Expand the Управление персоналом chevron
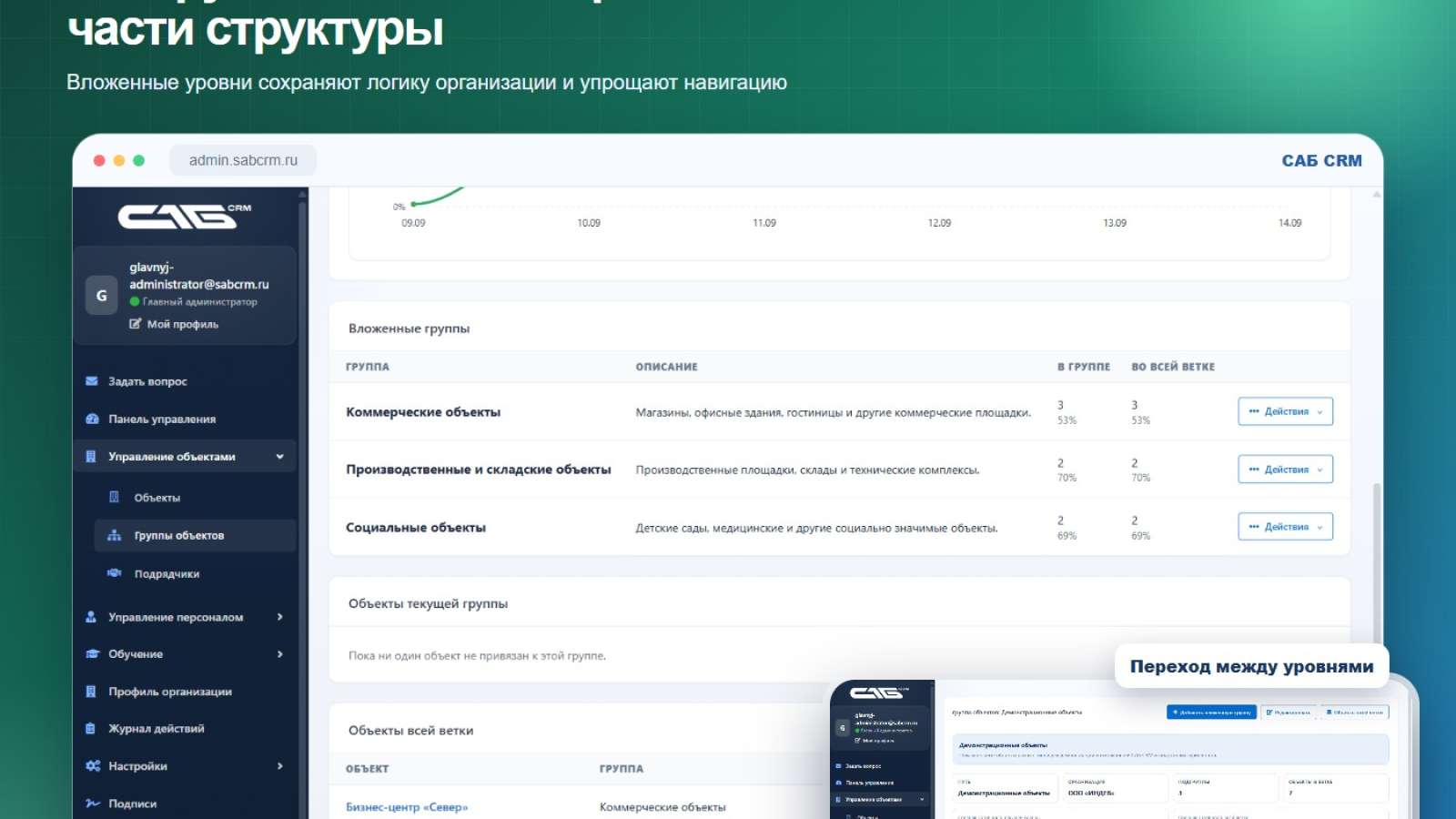Image resolution: width=1456 pixels, height=819 pixels. [279, 617]
